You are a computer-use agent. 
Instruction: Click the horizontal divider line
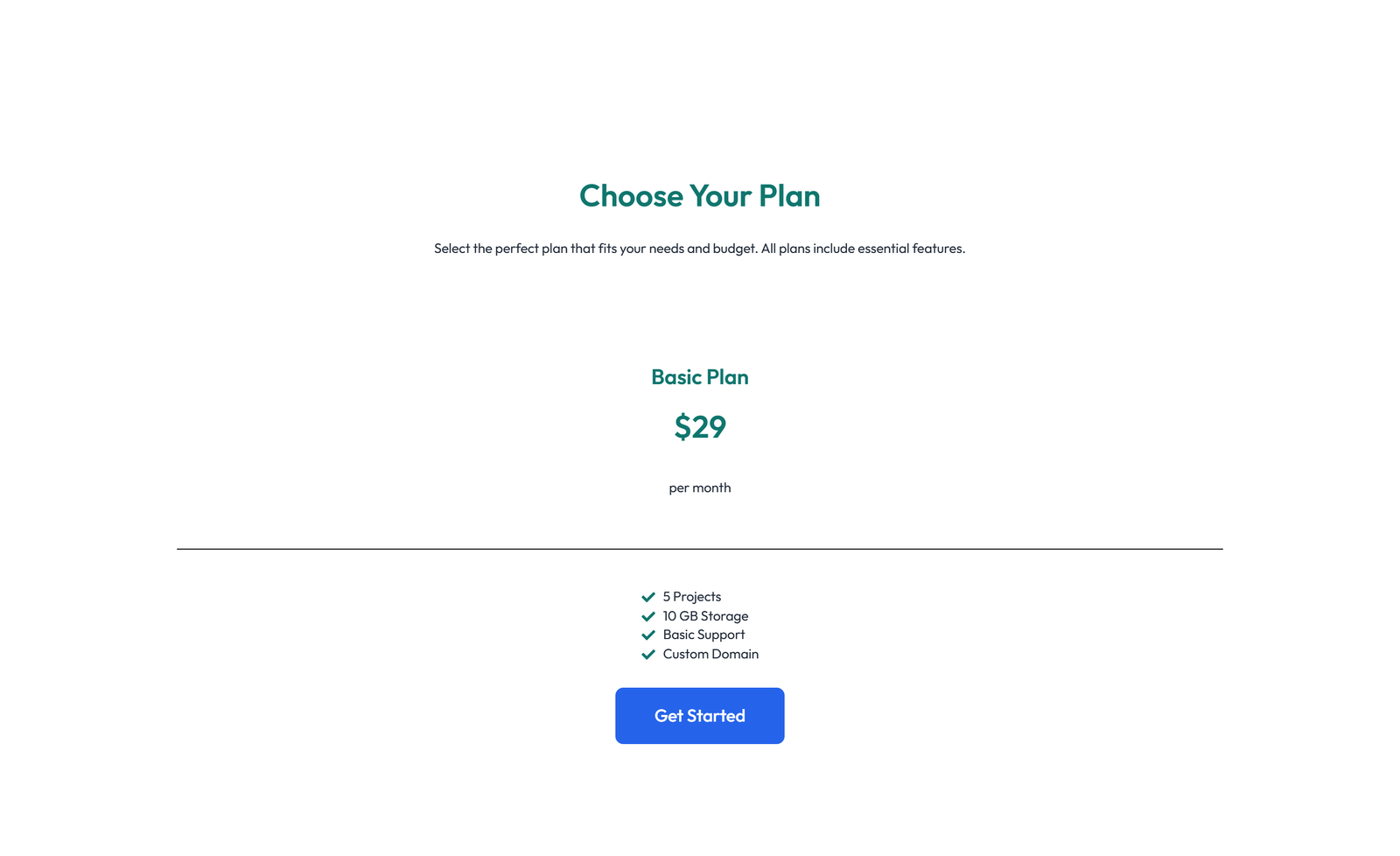(x=699, y=550)
